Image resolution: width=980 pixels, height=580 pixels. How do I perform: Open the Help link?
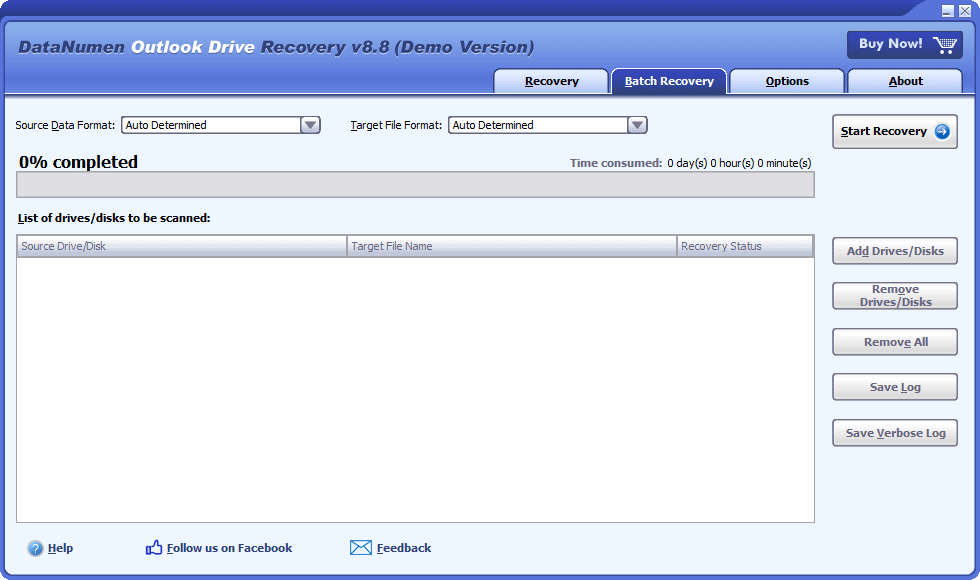coord(60,548)
